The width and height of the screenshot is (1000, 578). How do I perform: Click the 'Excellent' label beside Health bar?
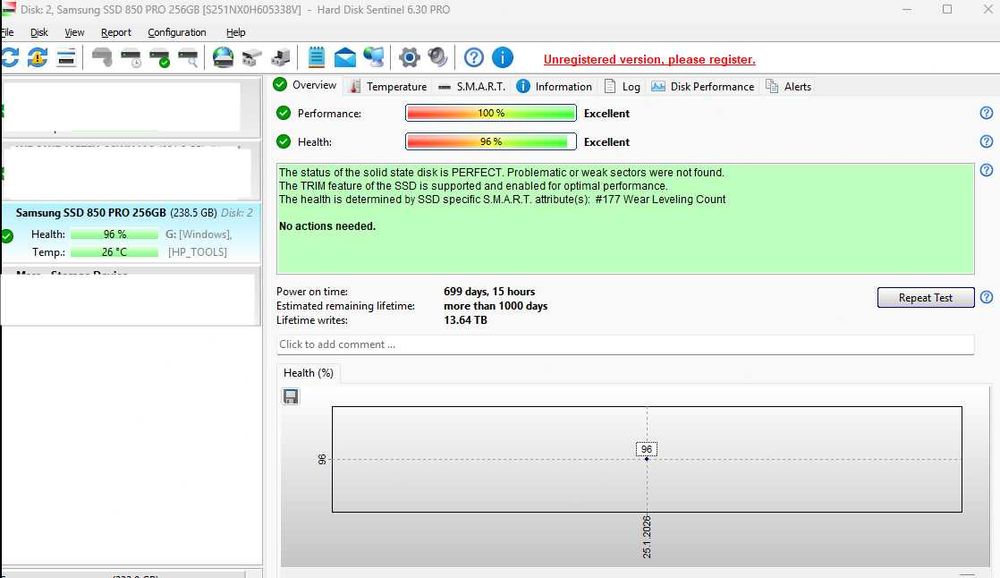click(x=607, y=142)
